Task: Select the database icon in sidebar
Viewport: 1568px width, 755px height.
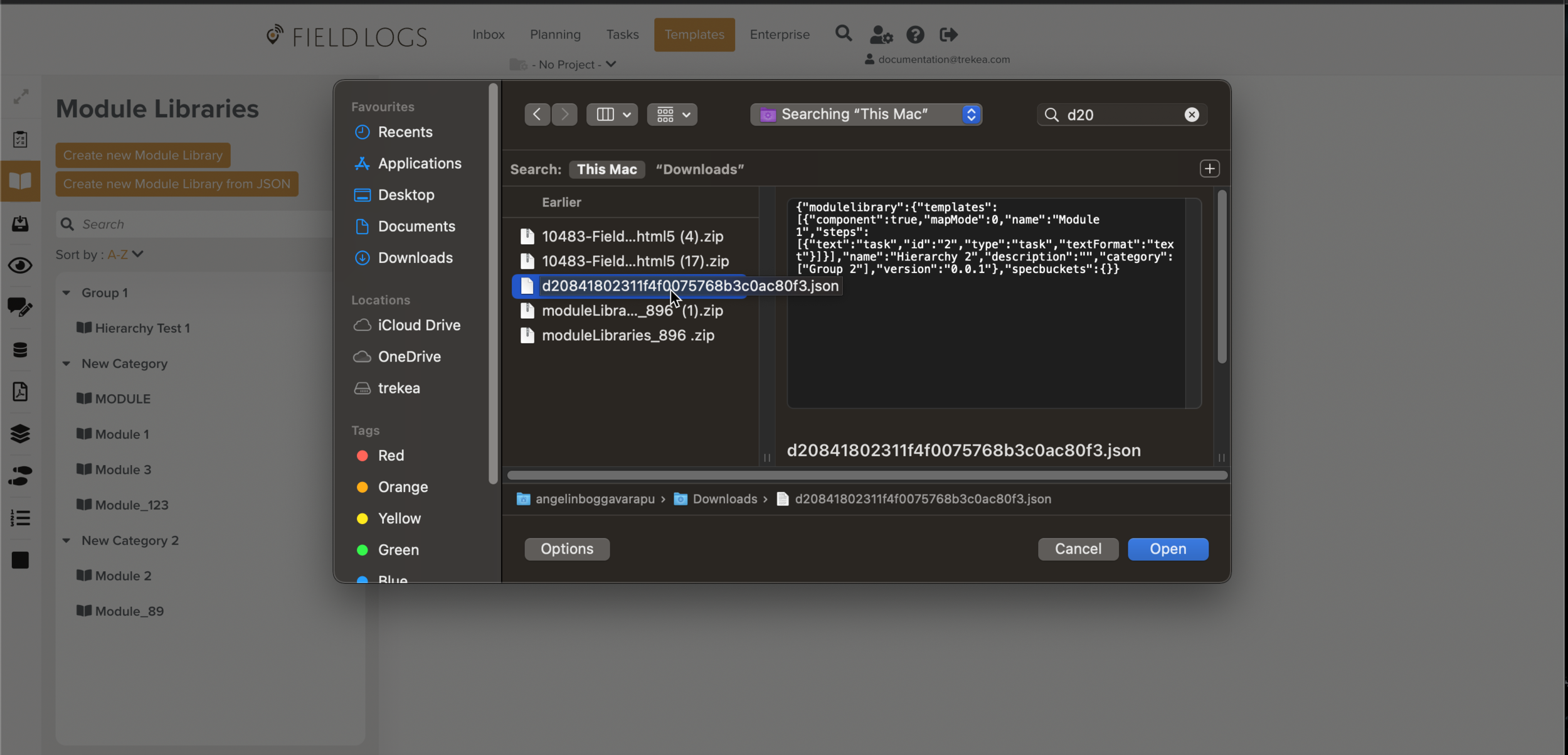Action: [21, 350]
